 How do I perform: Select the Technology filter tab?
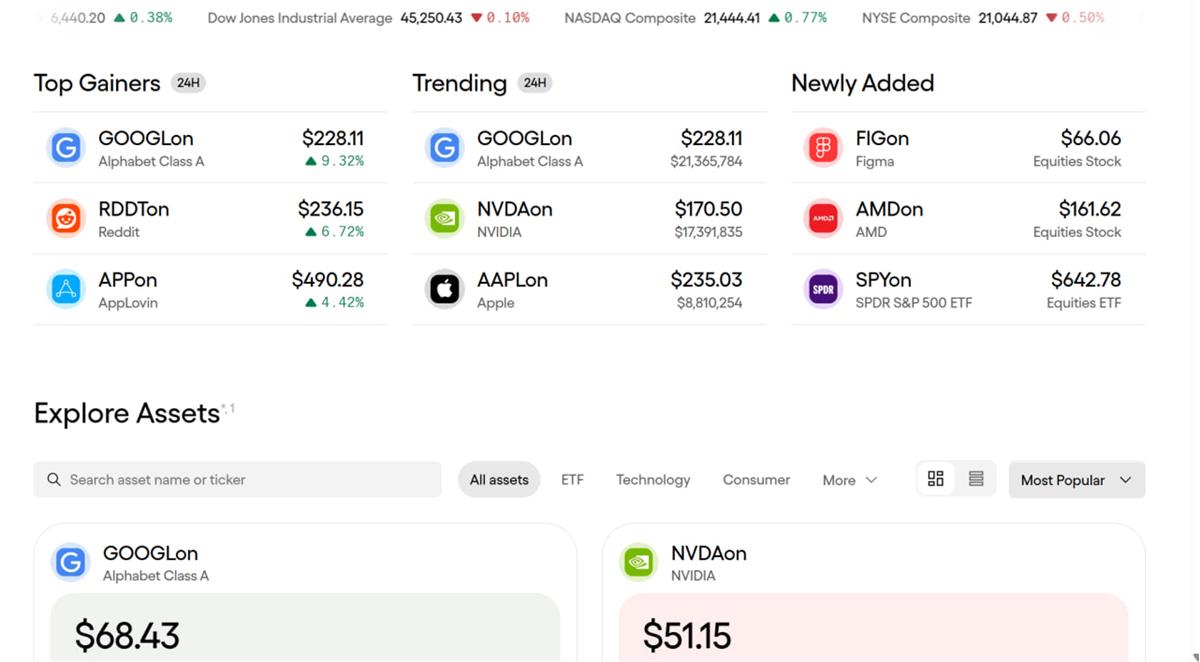tap(653, 480)
